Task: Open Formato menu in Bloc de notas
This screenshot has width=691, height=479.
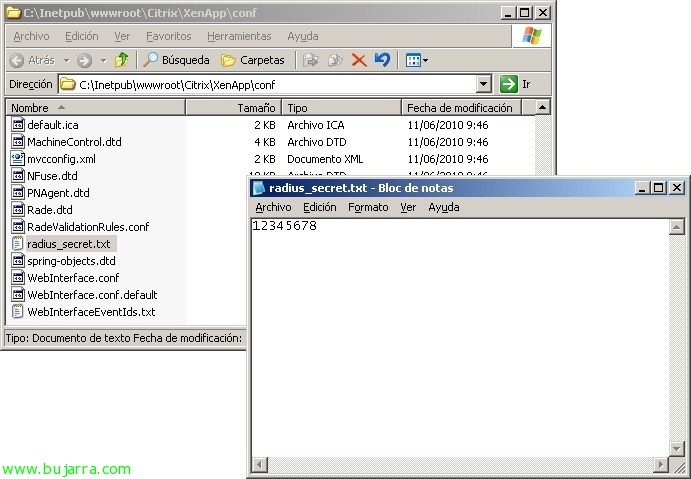Action: pos(368,207)
